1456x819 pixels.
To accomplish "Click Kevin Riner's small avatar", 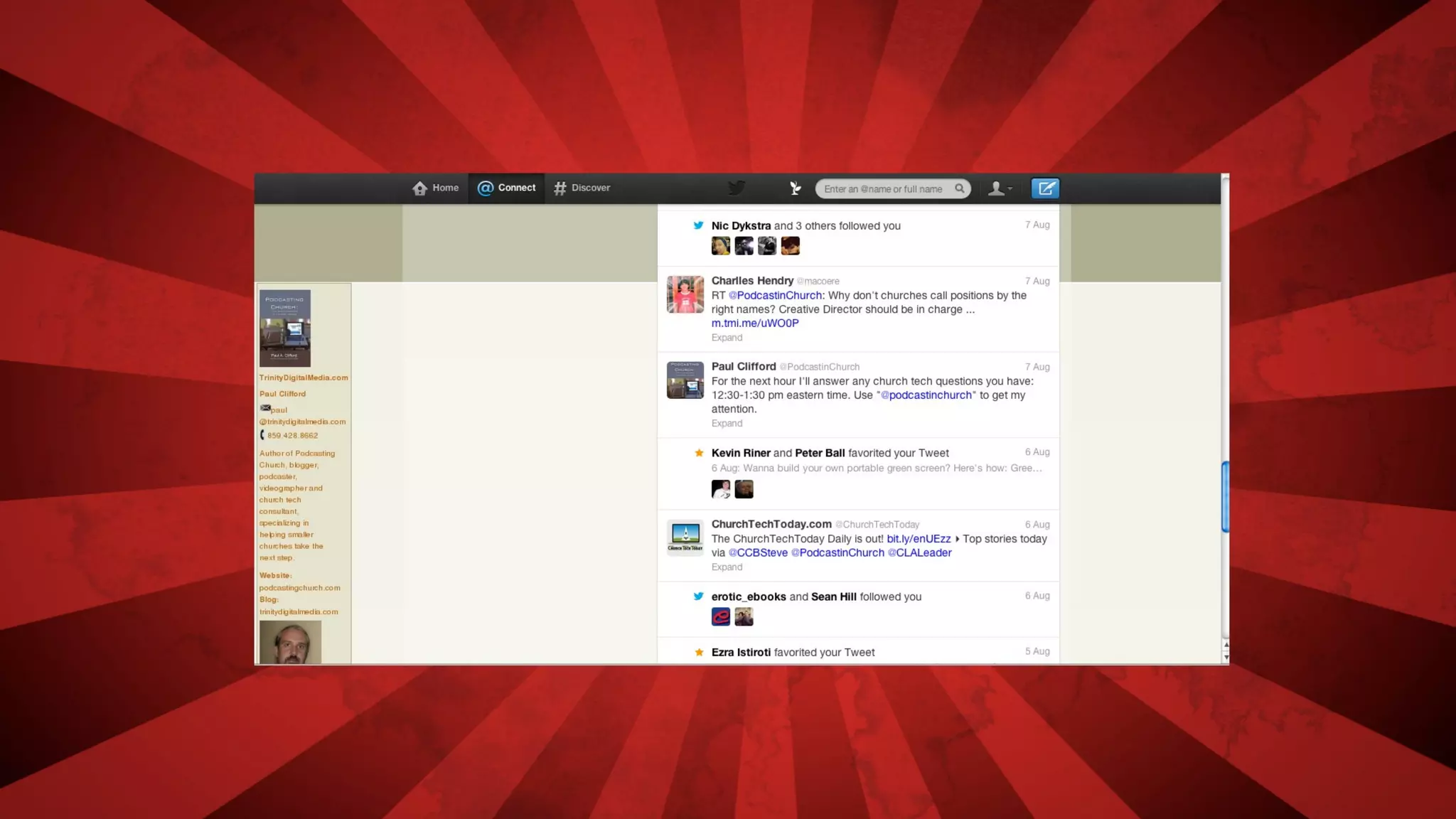I will point(721,489).
